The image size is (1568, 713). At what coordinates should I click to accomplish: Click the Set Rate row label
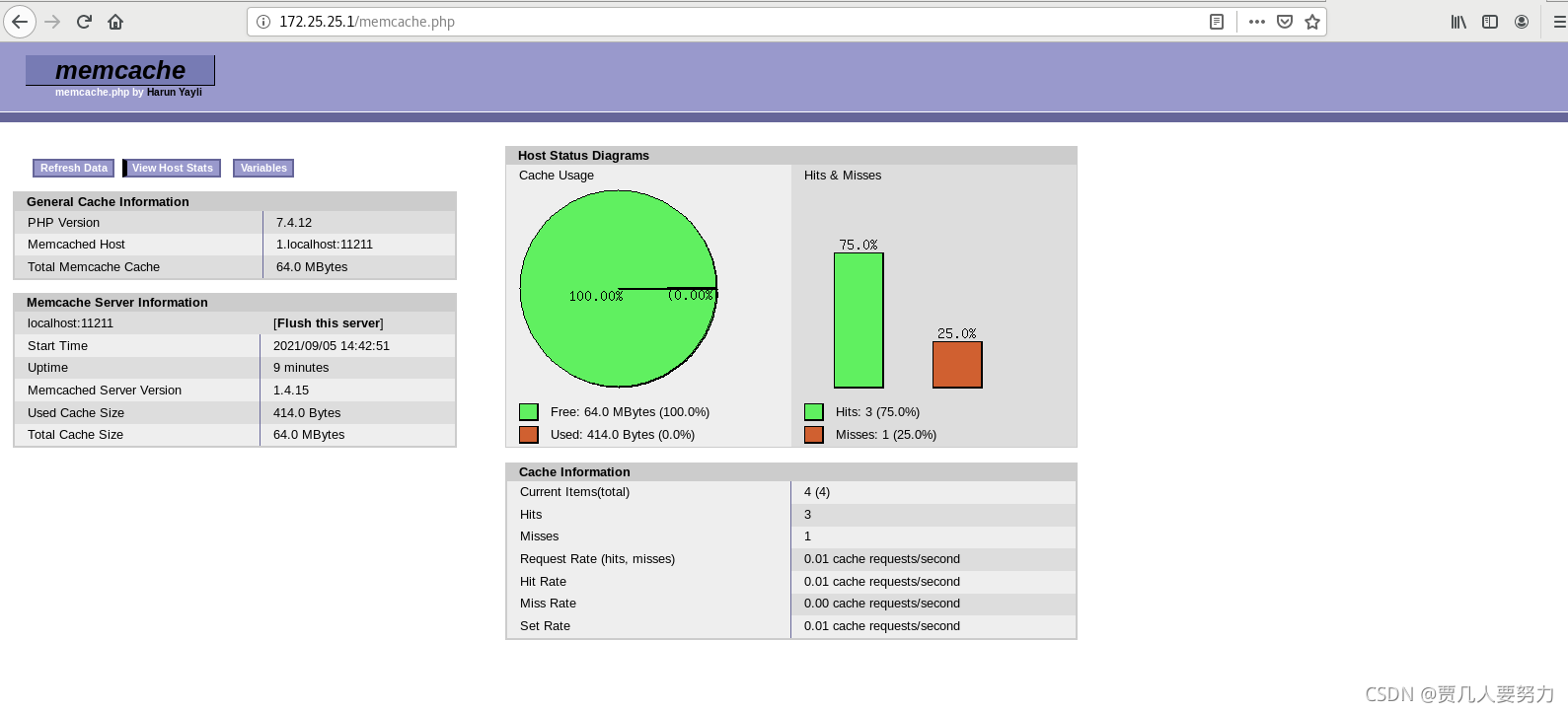(x=545, y=626)
